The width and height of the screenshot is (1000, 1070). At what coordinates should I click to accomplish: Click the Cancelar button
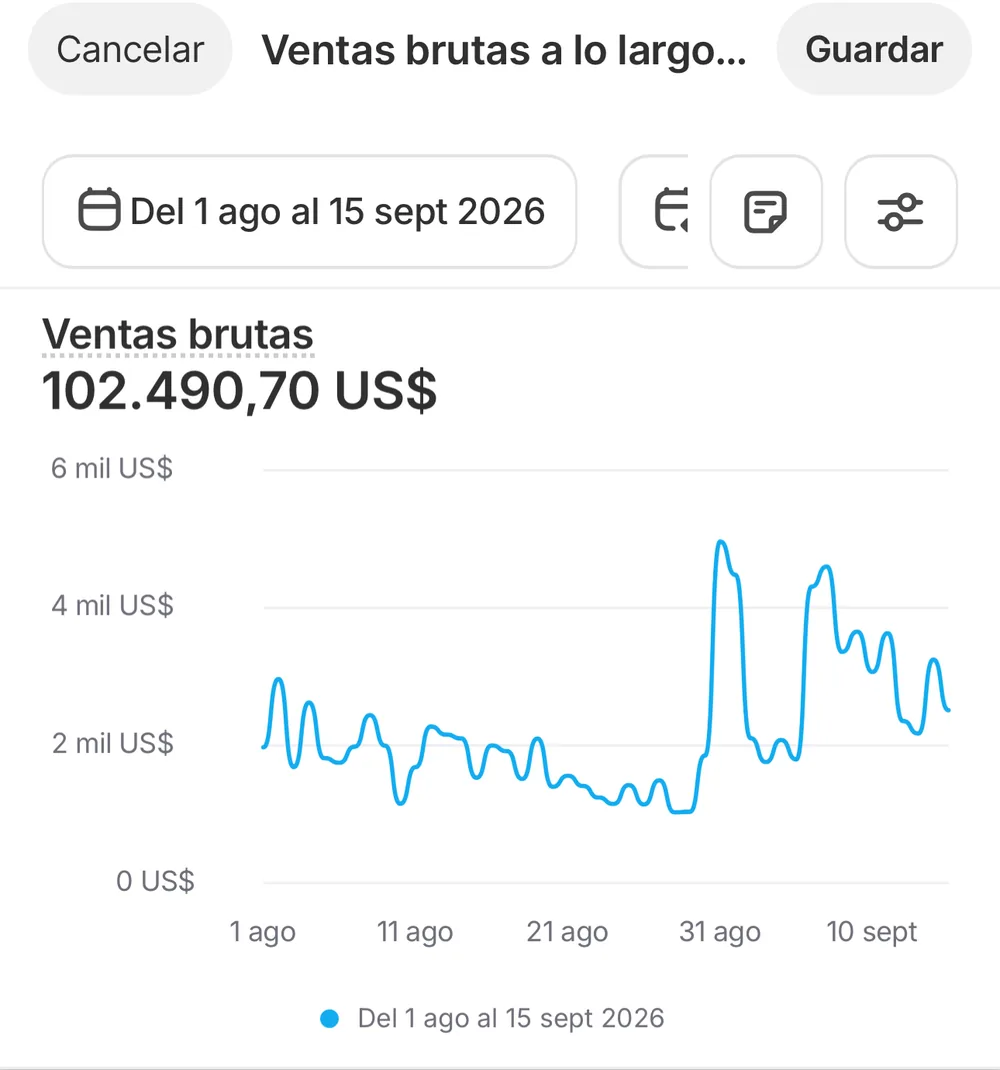point(130,50)
